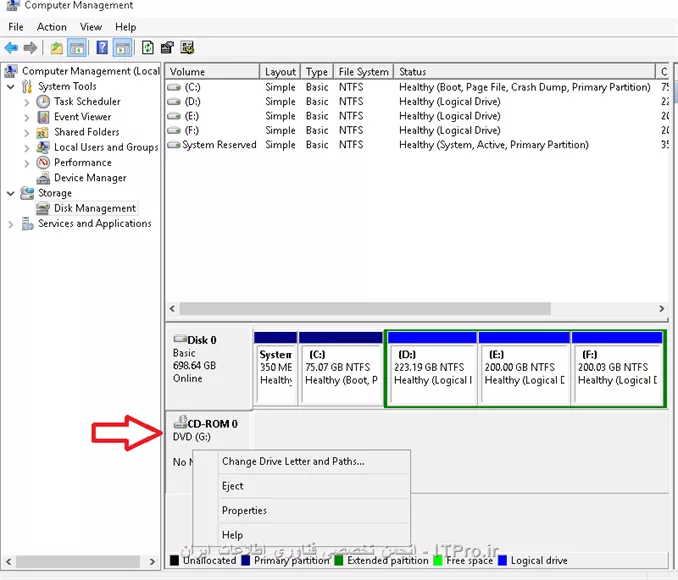
Task: Click the Computer Management root icon
Action: [x=11, y=71]
